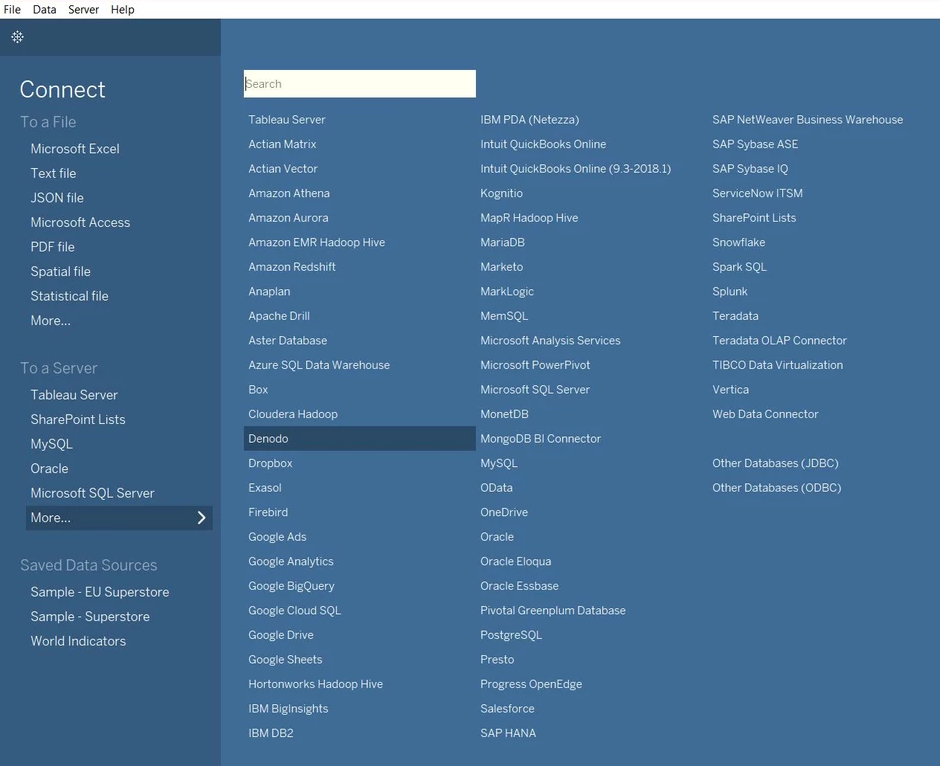Image resolution: width=940 pixels, height=766 pixels.
Task: Choose Intuit QuickBooks Online (9.3-2018.1)
Action: (x=576, y=169)
